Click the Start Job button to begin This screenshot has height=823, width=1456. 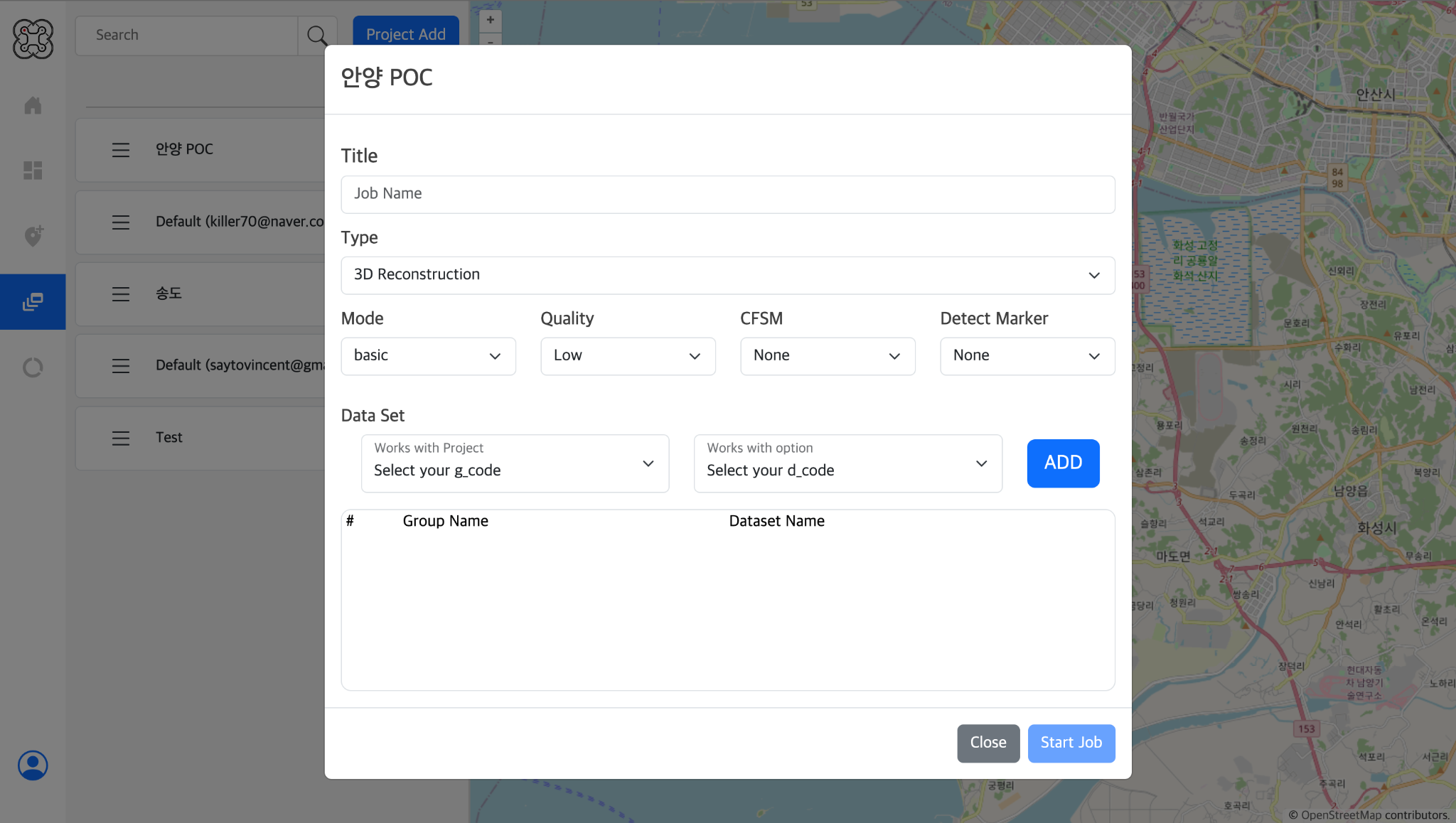click(x=1071, y=743)
